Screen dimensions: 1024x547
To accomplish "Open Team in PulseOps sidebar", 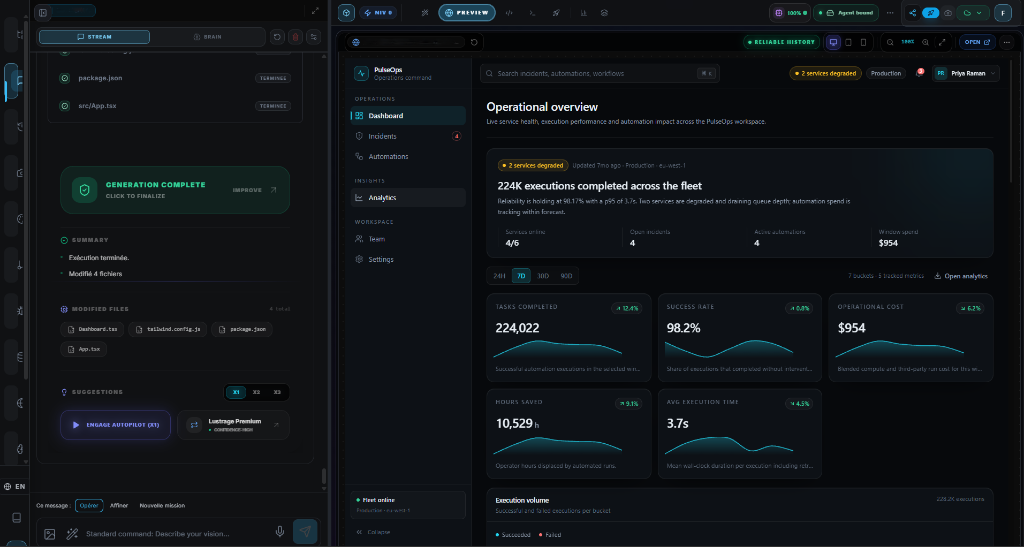I will coord(408,239).
